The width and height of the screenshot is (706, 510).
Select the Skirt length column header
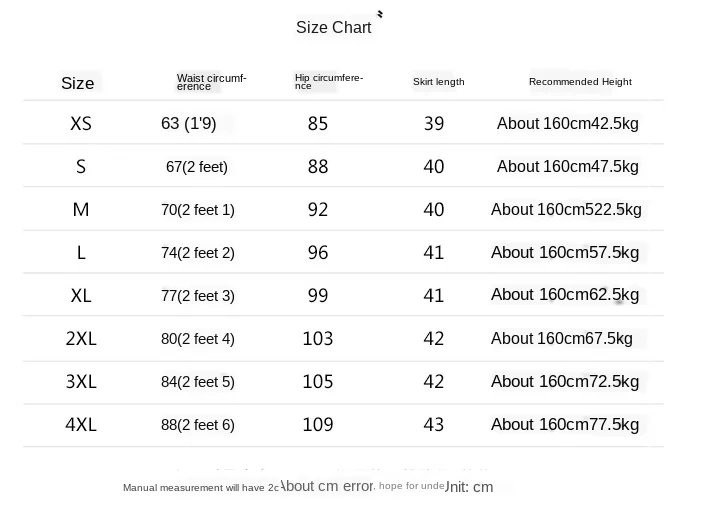tap(439, 82)
